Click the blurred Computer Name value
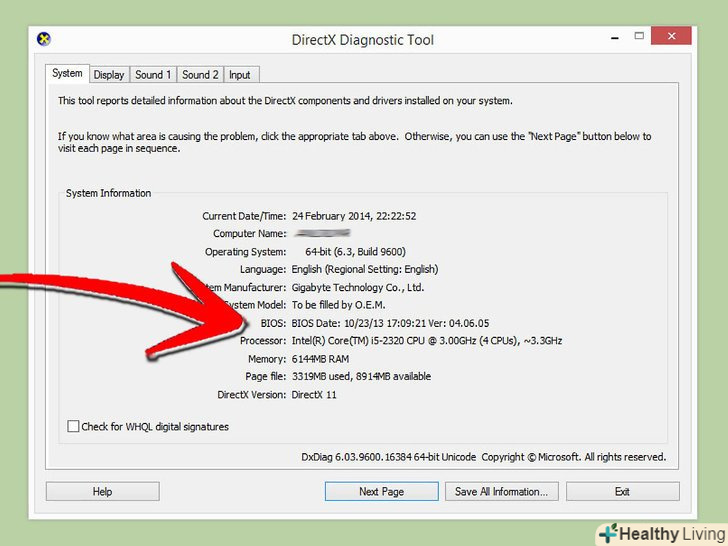The width and height of the screenshot is (728, 546). (320, 234)
